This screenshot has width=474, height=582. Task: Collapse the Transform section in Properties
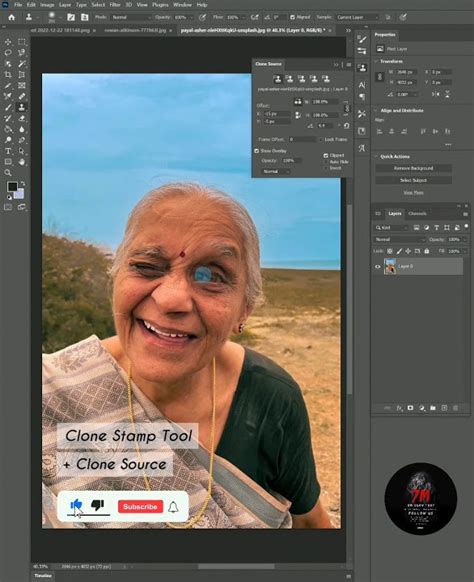[376, 61]
